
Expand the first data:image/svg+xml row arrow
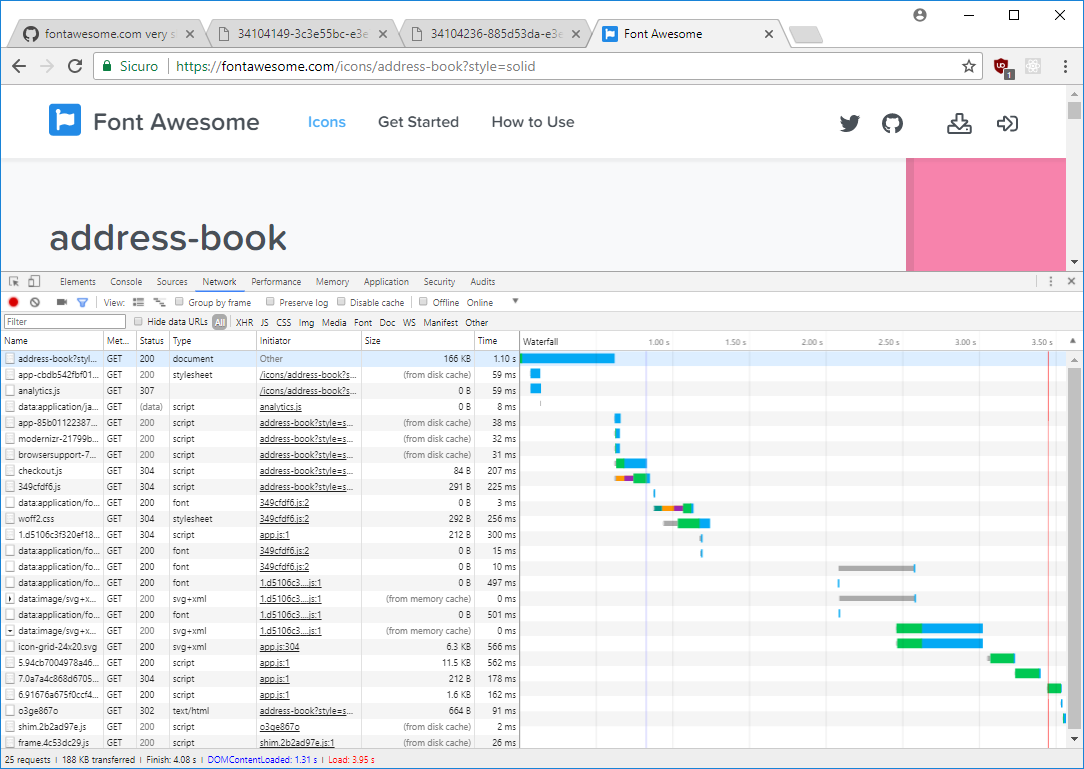pos(10,599)
